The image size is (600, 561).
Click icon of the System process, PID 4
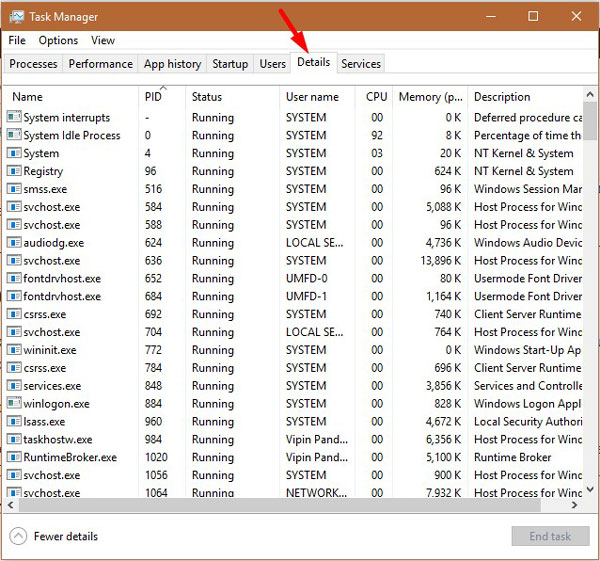[14, 153]
